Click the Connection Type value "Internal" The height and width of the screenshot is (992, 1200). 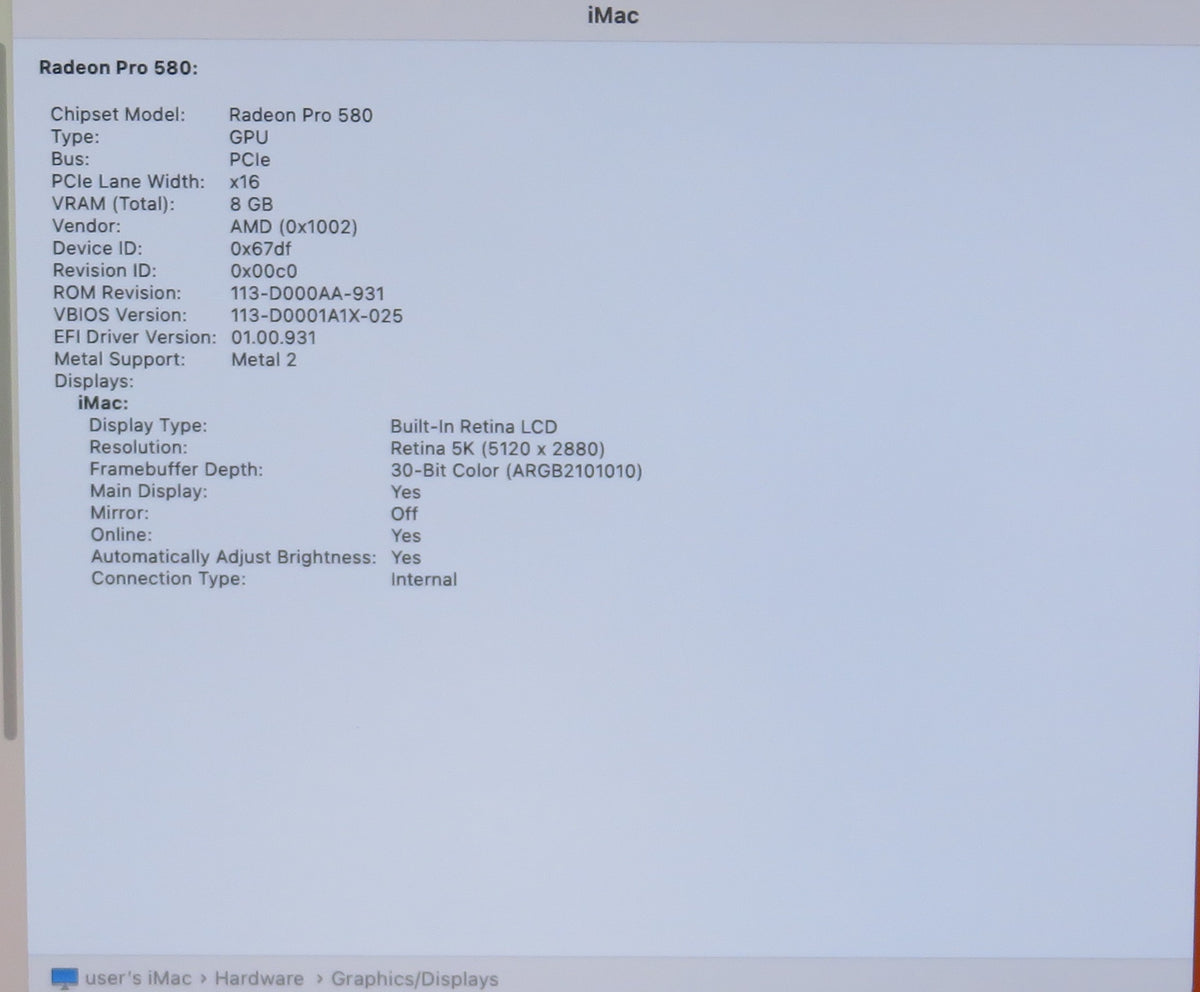(424, 580)
